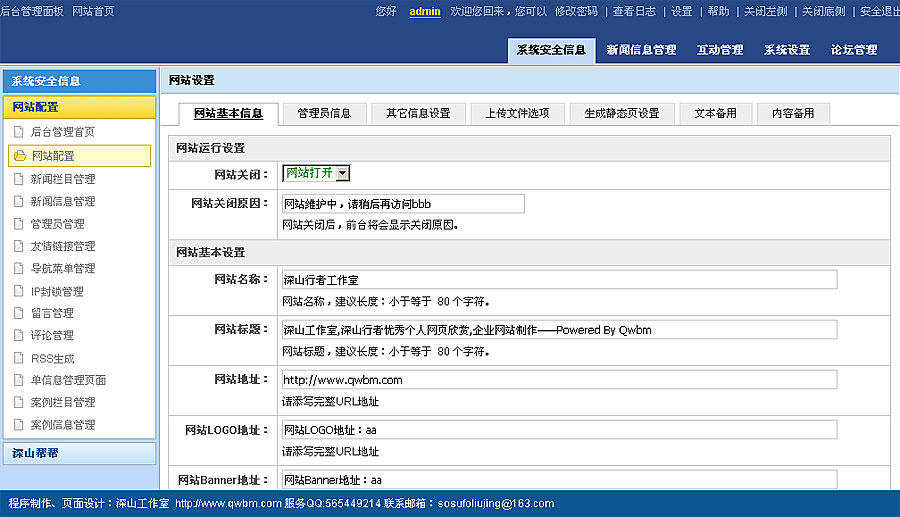This screenshot has height=517, width=900.
Task: Select 新闻信息管理 in top navigation
Action: [x=641, y=50]
